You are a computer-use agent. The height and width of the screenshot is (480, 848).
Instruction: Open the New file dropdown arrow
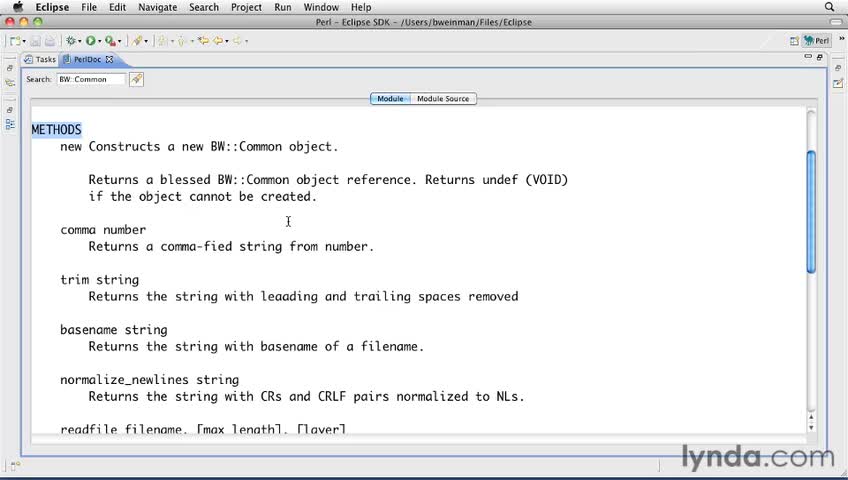point(24,41)
